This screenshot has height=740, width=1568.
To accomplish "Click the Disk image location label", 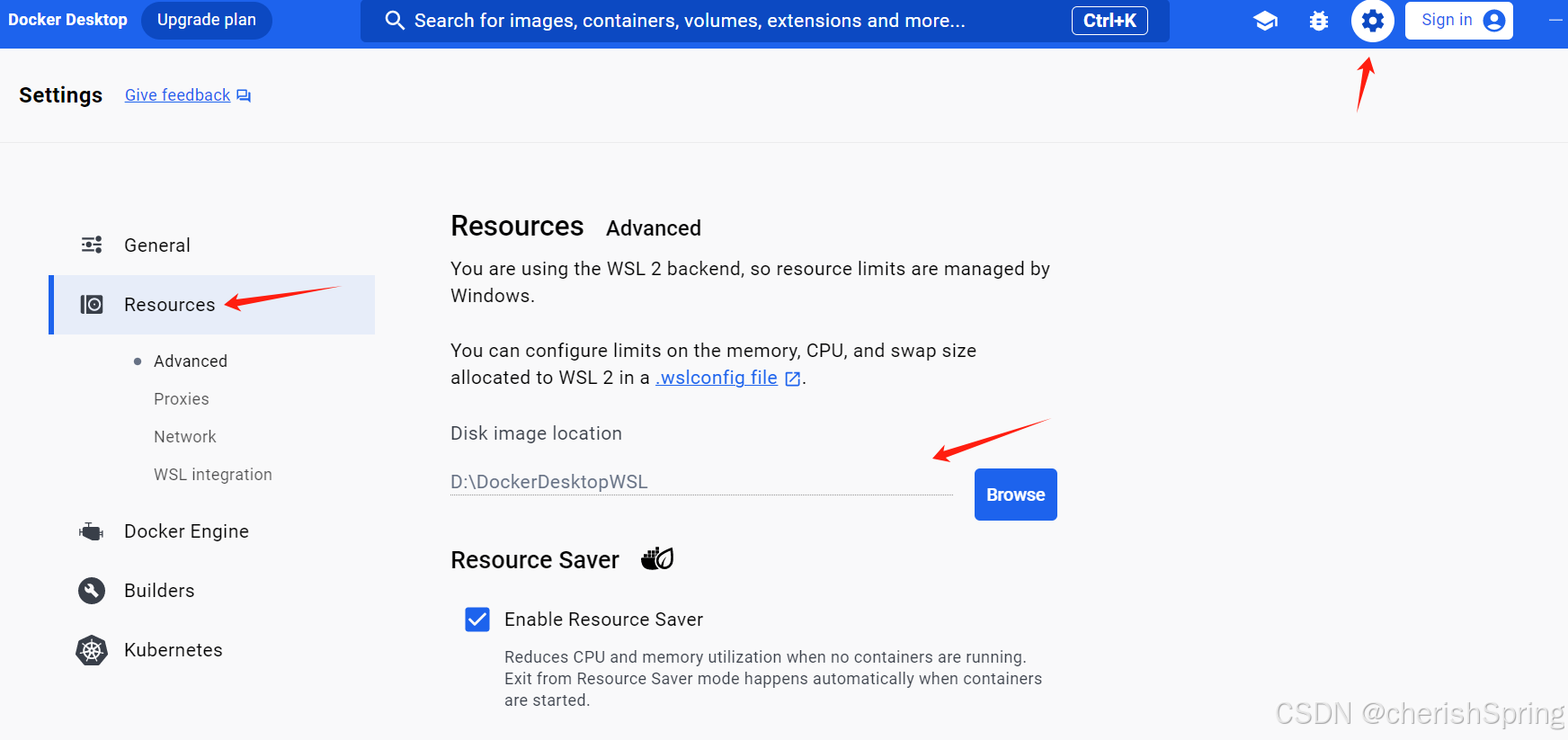I will click(x=536, y=433).
